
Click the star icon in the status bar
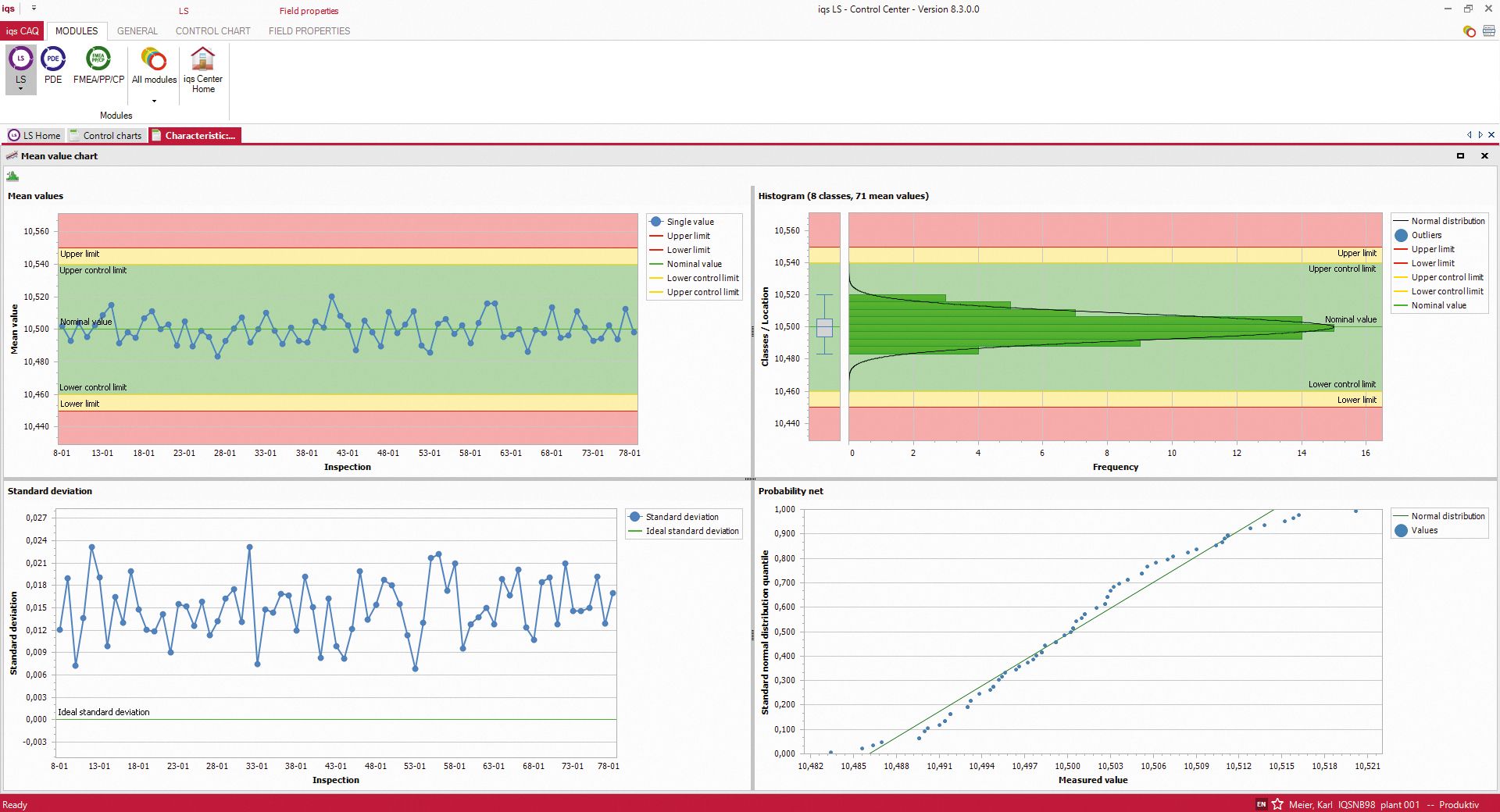(1278, 804)
